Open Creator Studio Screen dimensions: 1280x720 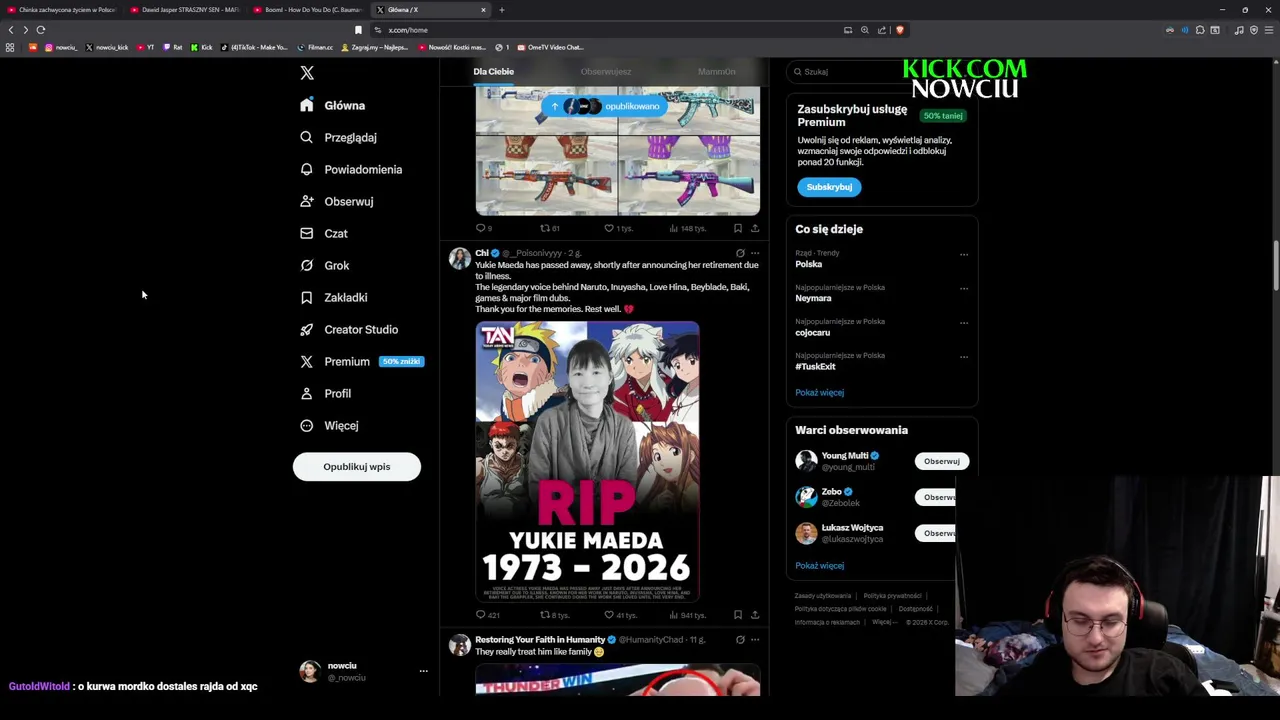coord(349,329)
